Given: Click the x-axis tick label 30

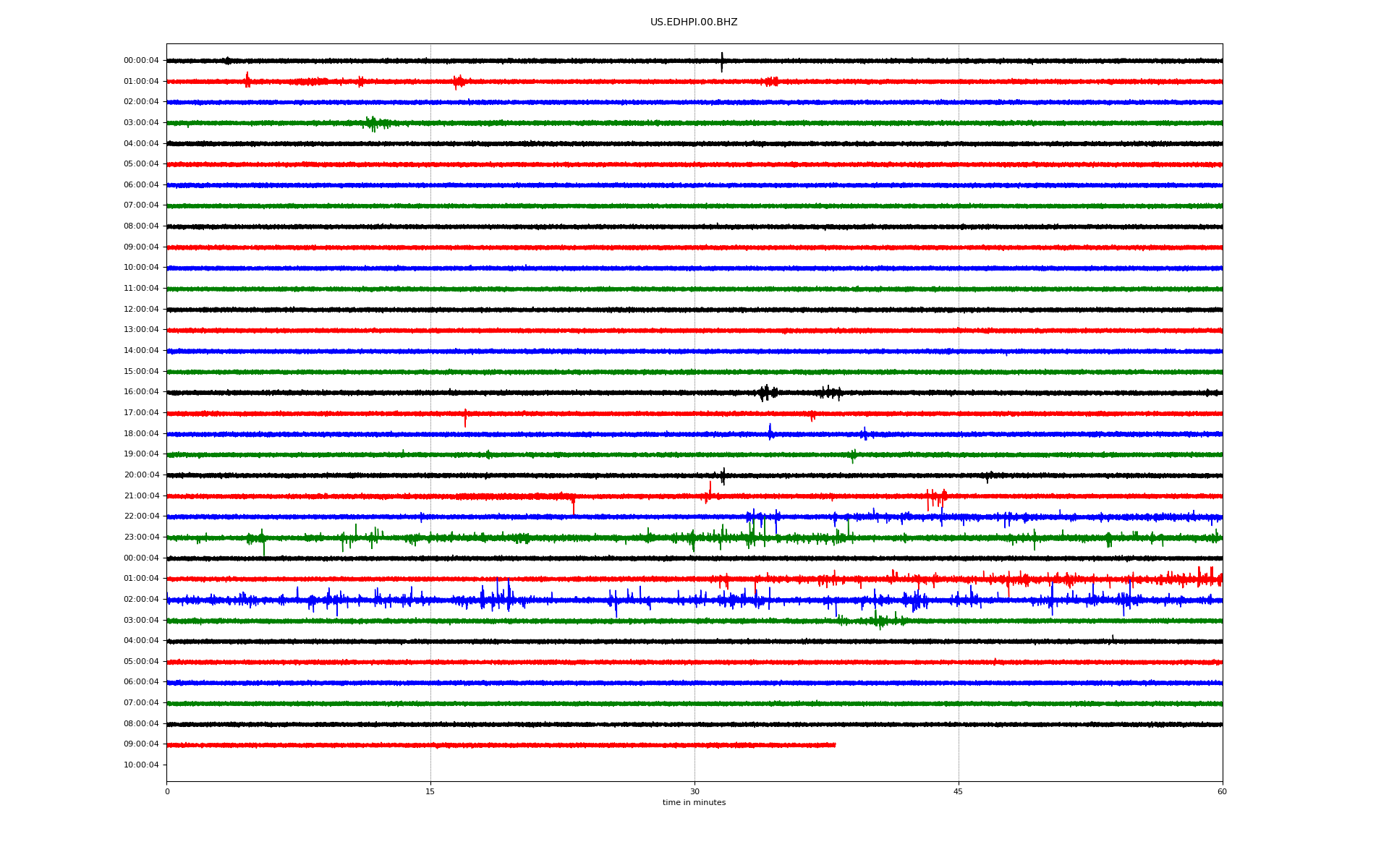Looking at the screenshot, I should (x=694, y=792).
